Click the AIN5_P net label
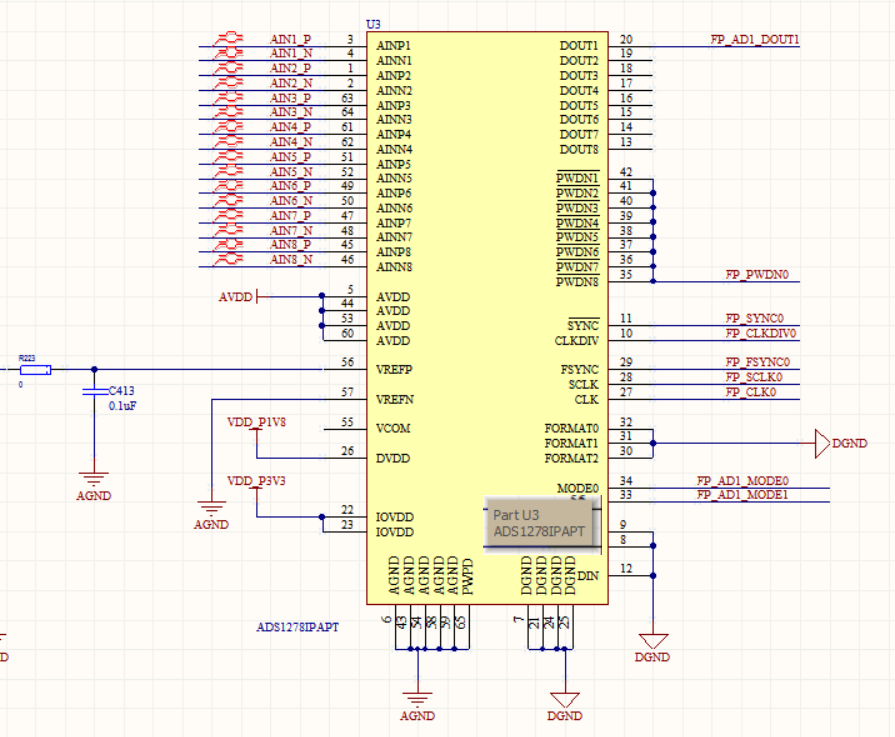Viewport: 895px width, 737px height. [291, 157]
